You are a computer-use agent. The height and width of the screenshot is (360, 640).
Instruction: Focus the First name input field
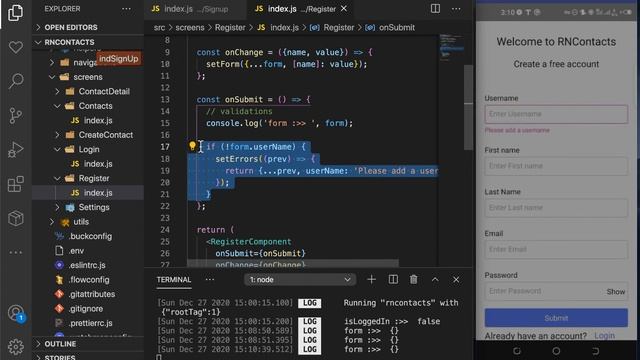click(x=556, y=166)
